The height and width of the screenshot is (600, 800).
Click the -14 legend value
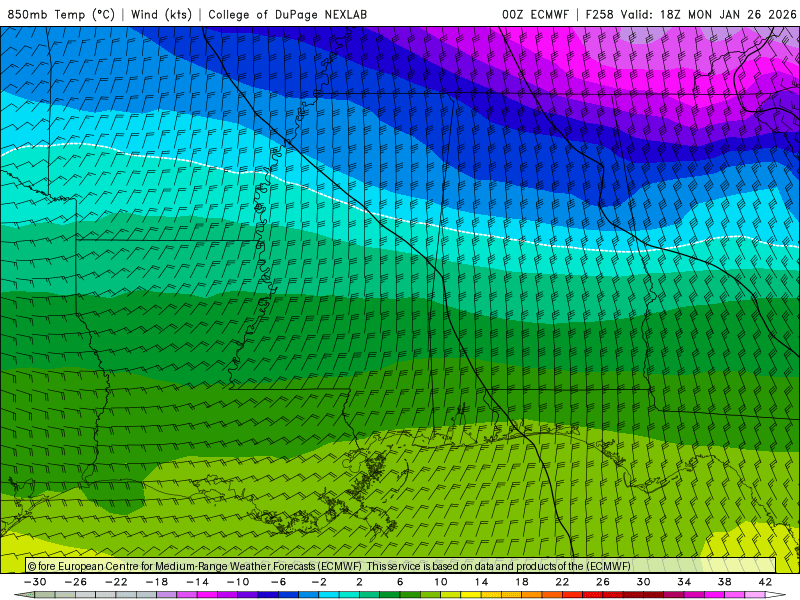click(197, 582)
